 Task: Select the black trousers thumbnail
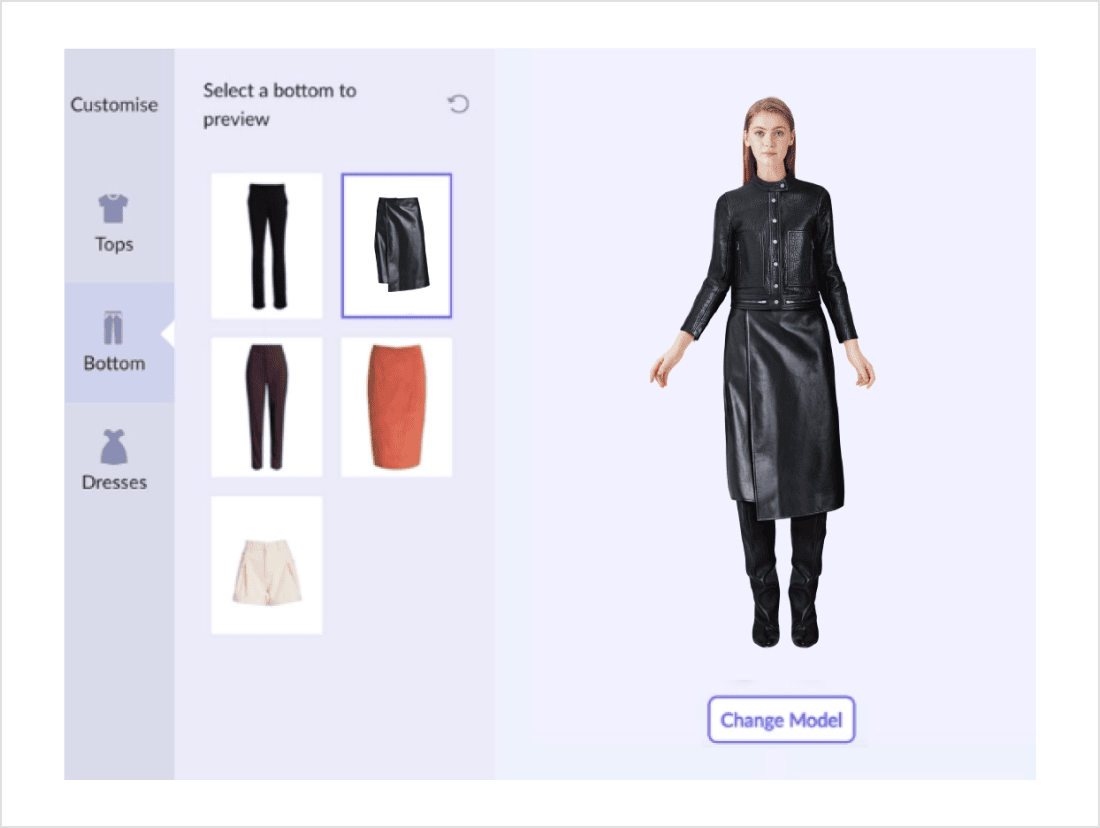[267, 246]
